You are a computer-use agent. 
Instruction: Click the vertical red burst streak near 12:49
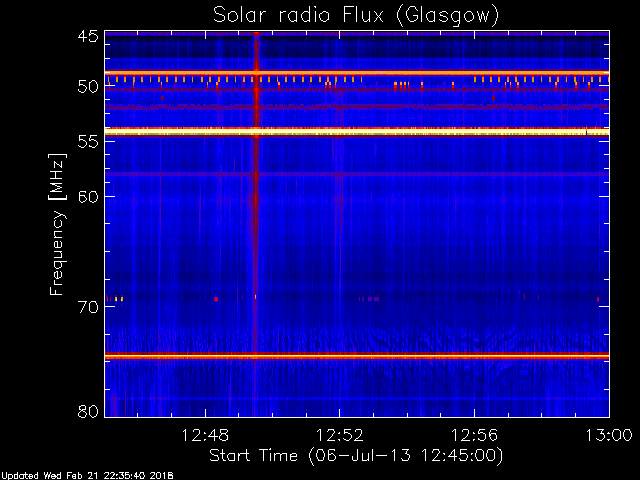point(256,224)
